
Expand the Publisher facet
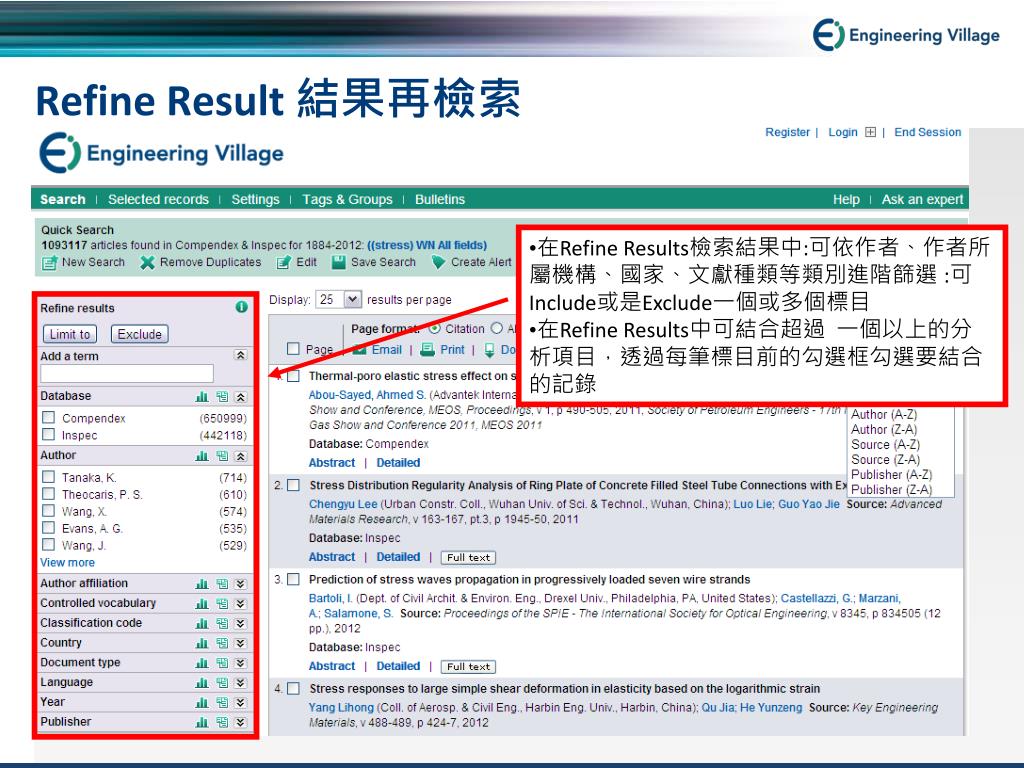(240, 722)
